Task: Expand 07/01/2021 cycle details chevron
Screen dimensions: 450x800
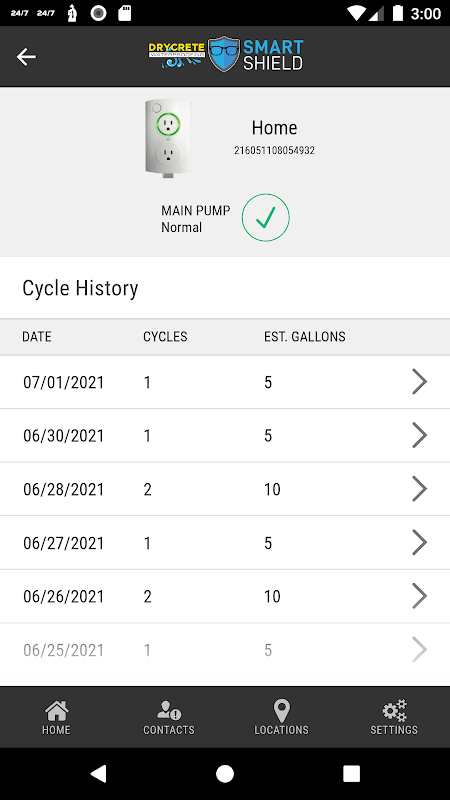Action: [x=419, y=382]
